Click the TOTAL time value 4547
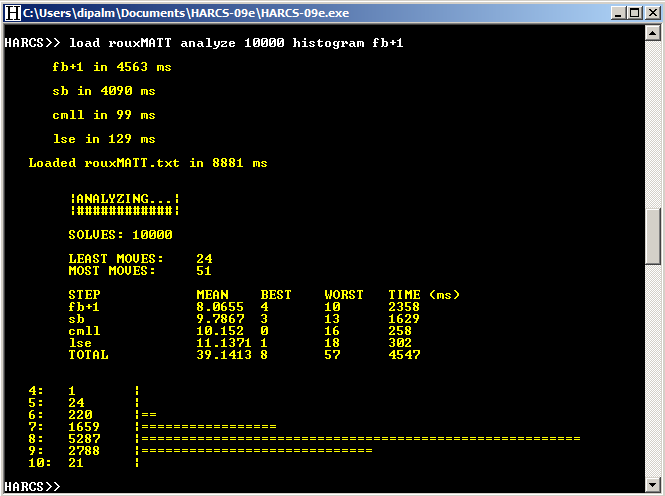 (x=404, y=354)
